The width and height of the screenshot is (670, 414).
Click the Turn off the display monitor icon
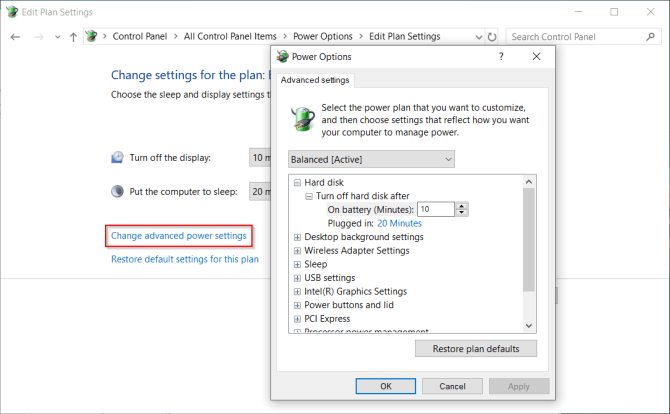click(118, 158)
